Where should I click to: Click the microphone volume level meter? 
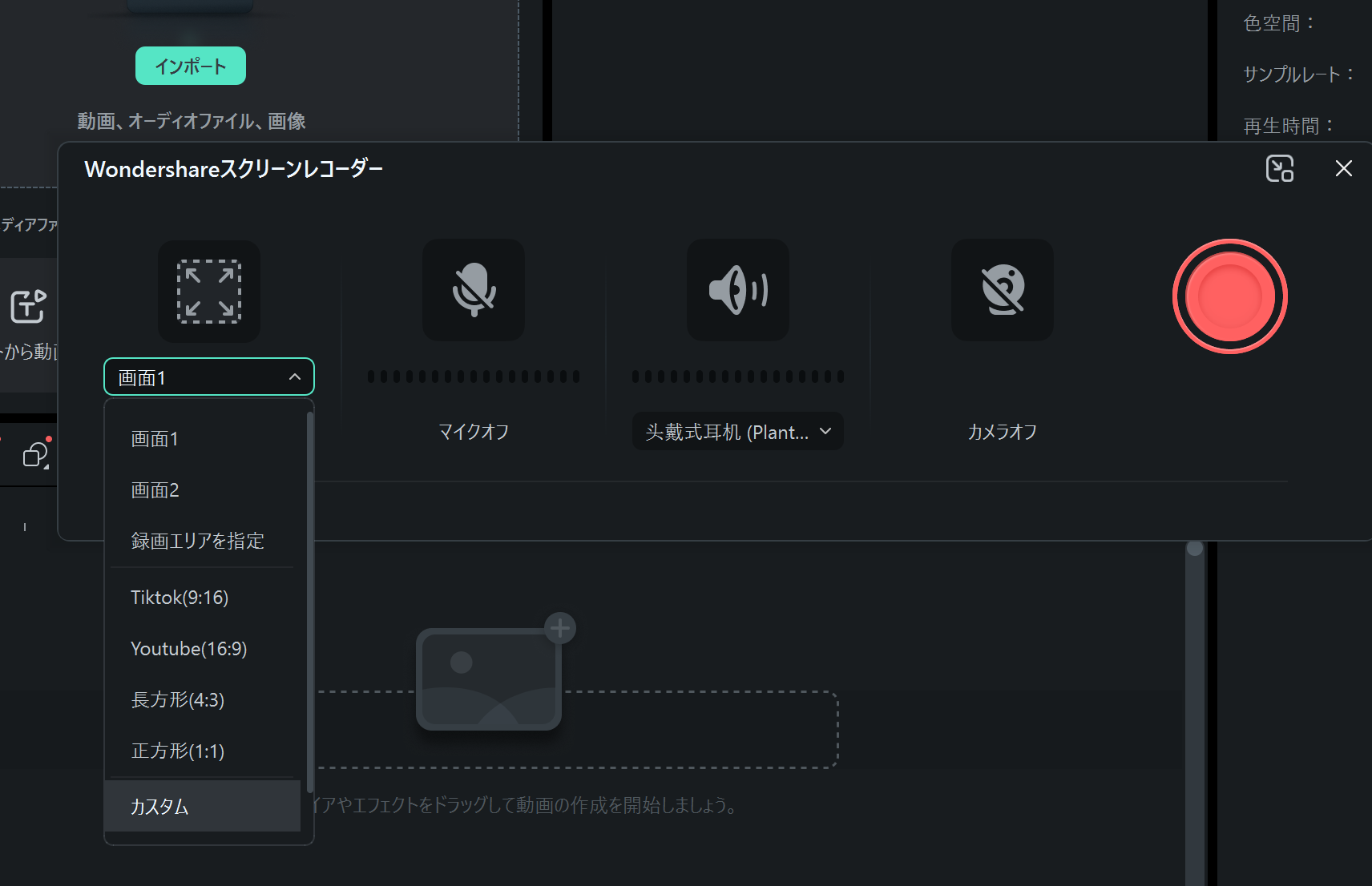(474, 377)
